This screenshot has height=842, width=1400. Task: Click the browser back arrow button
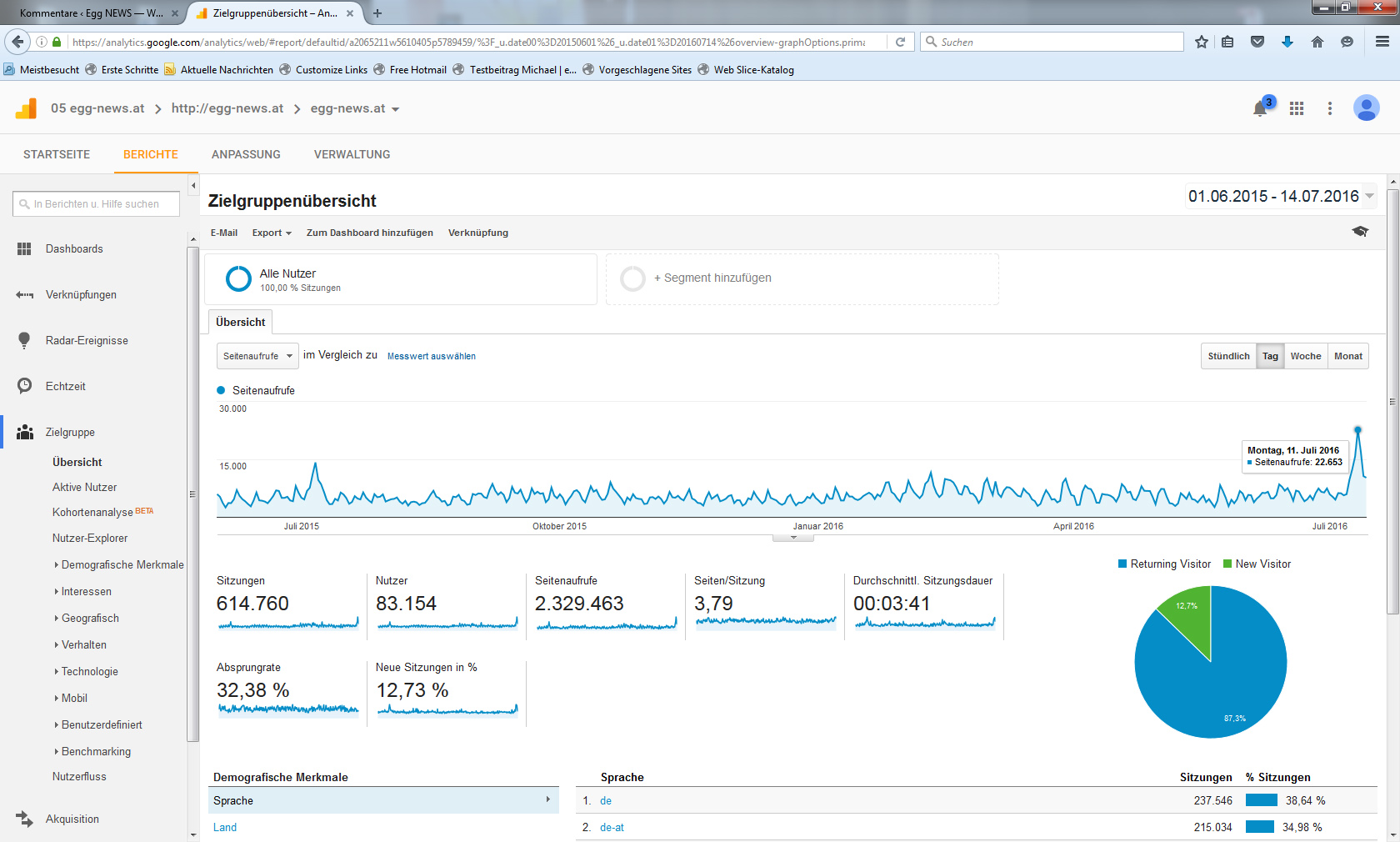17,42
